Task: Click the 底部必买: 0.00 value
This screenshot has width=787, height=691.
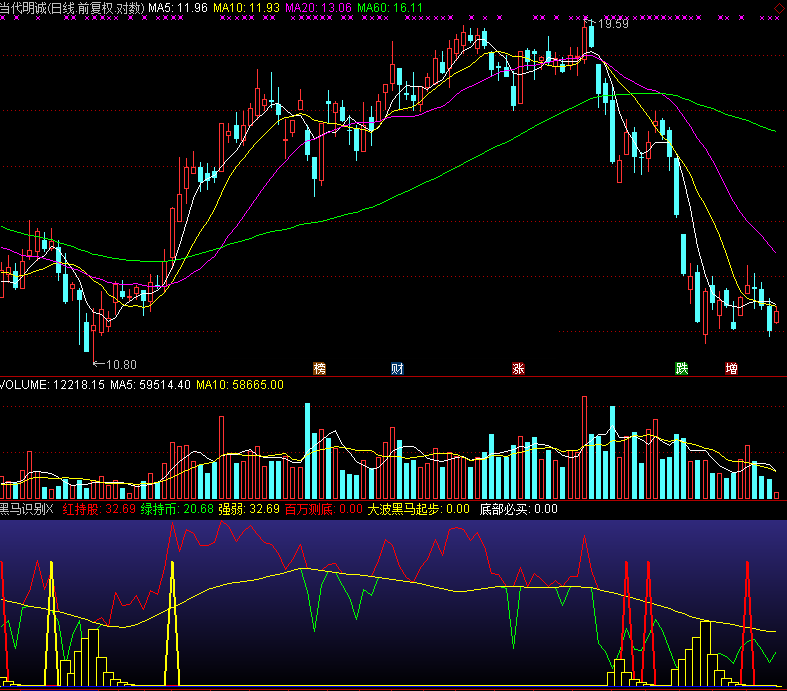Action: (518, 509)
